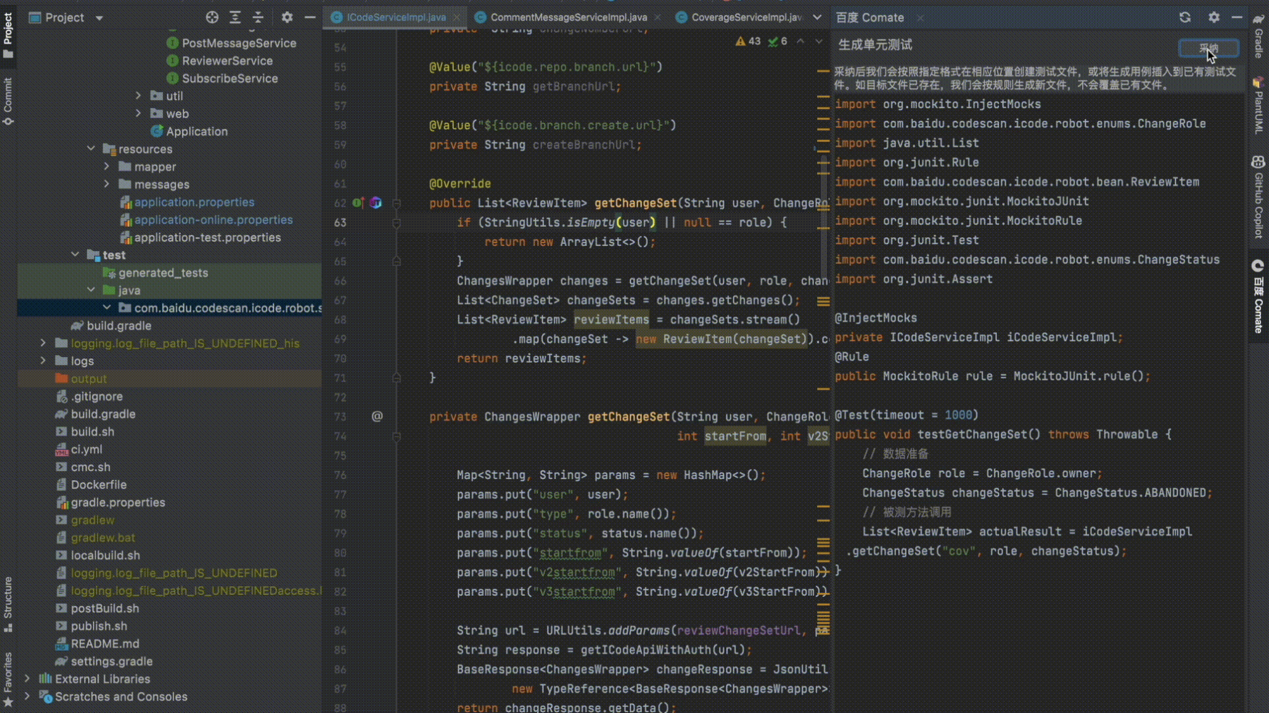Click the Expand All icon in Project toolbar
Viewport: 1269px width, 713px height.
[235, 18]
